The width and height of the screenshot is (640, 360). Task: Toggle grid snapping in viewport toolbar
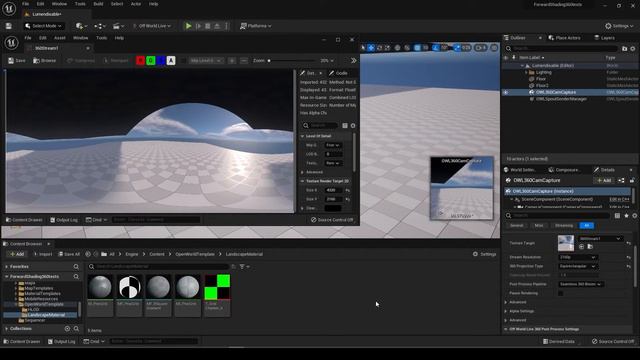click(x=417, y=48)
